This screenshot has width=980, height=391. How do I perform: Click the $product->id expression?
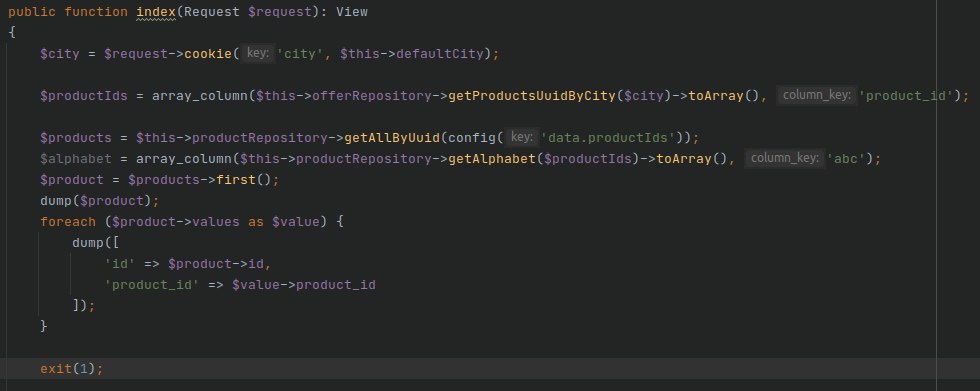pos(216,264)
